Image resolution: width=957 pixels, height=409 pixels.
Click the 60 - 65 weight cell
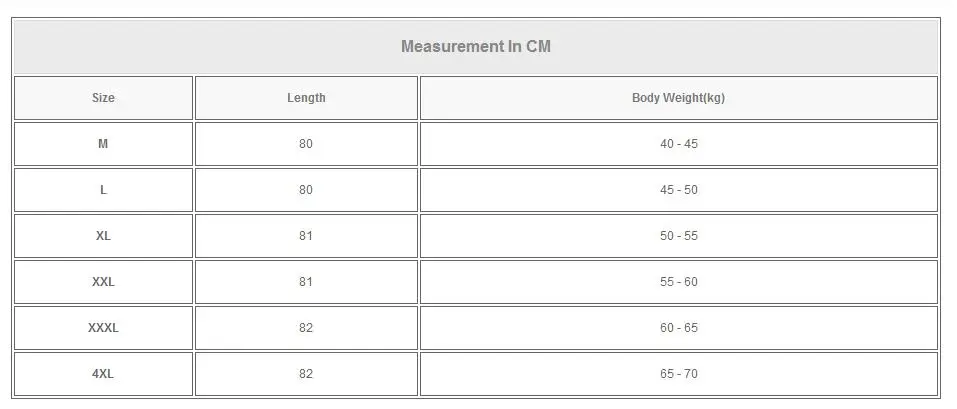click(678, 328)
